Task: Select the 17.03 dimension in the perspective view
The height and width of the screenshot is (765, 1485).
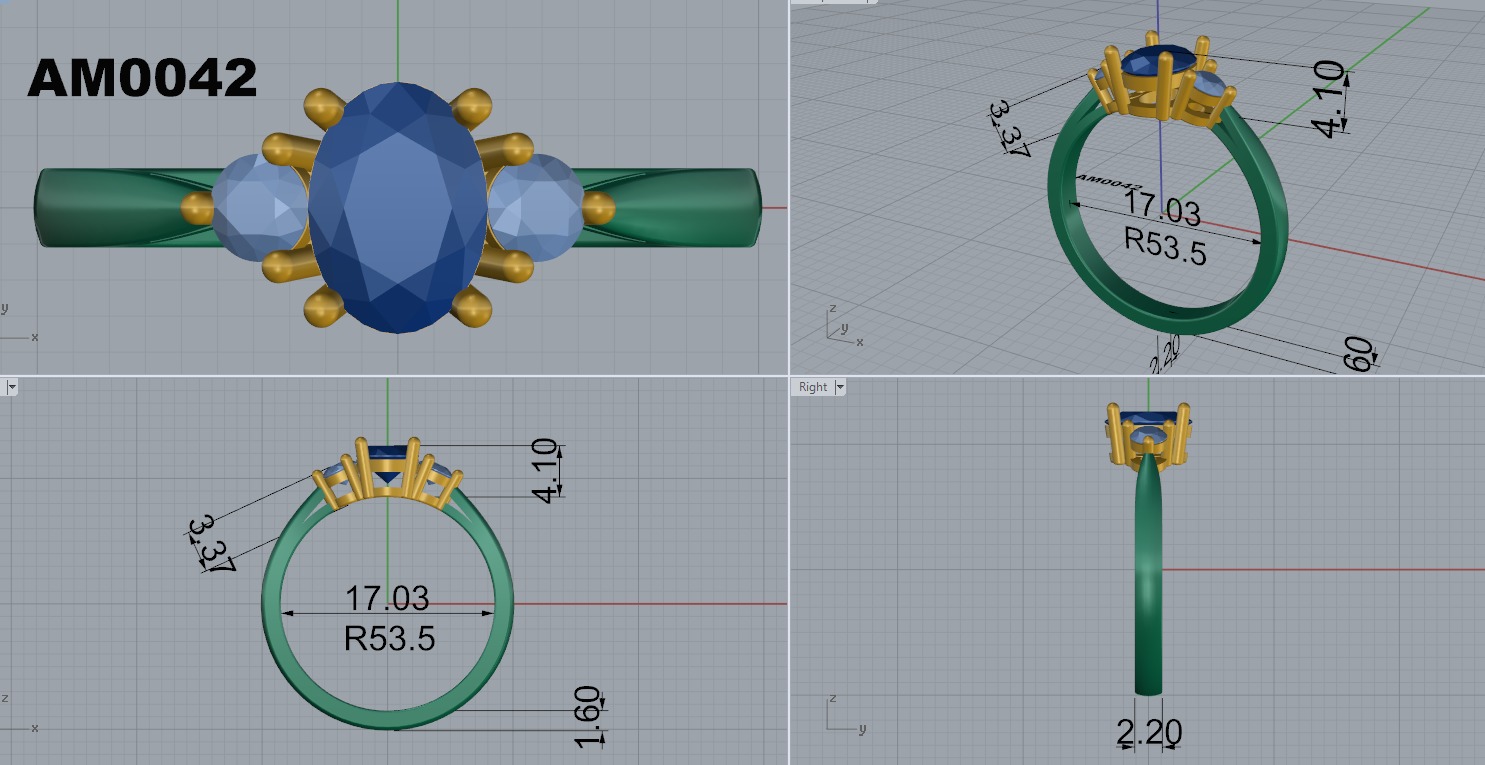Action: pyautogui.click(x=1161, y=207)
